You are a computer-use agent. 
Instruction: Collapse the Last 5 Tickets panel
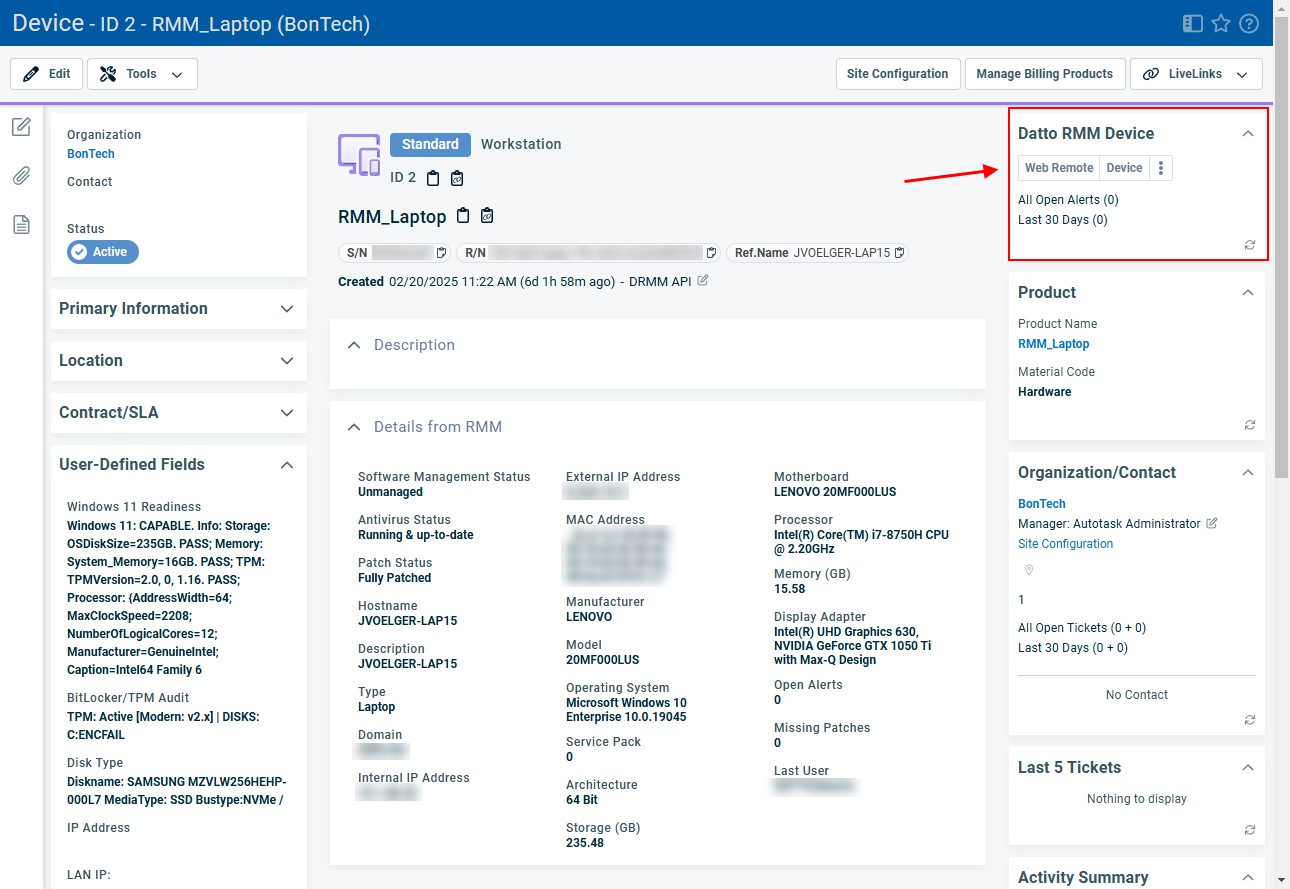click(x=1247, y=767)
